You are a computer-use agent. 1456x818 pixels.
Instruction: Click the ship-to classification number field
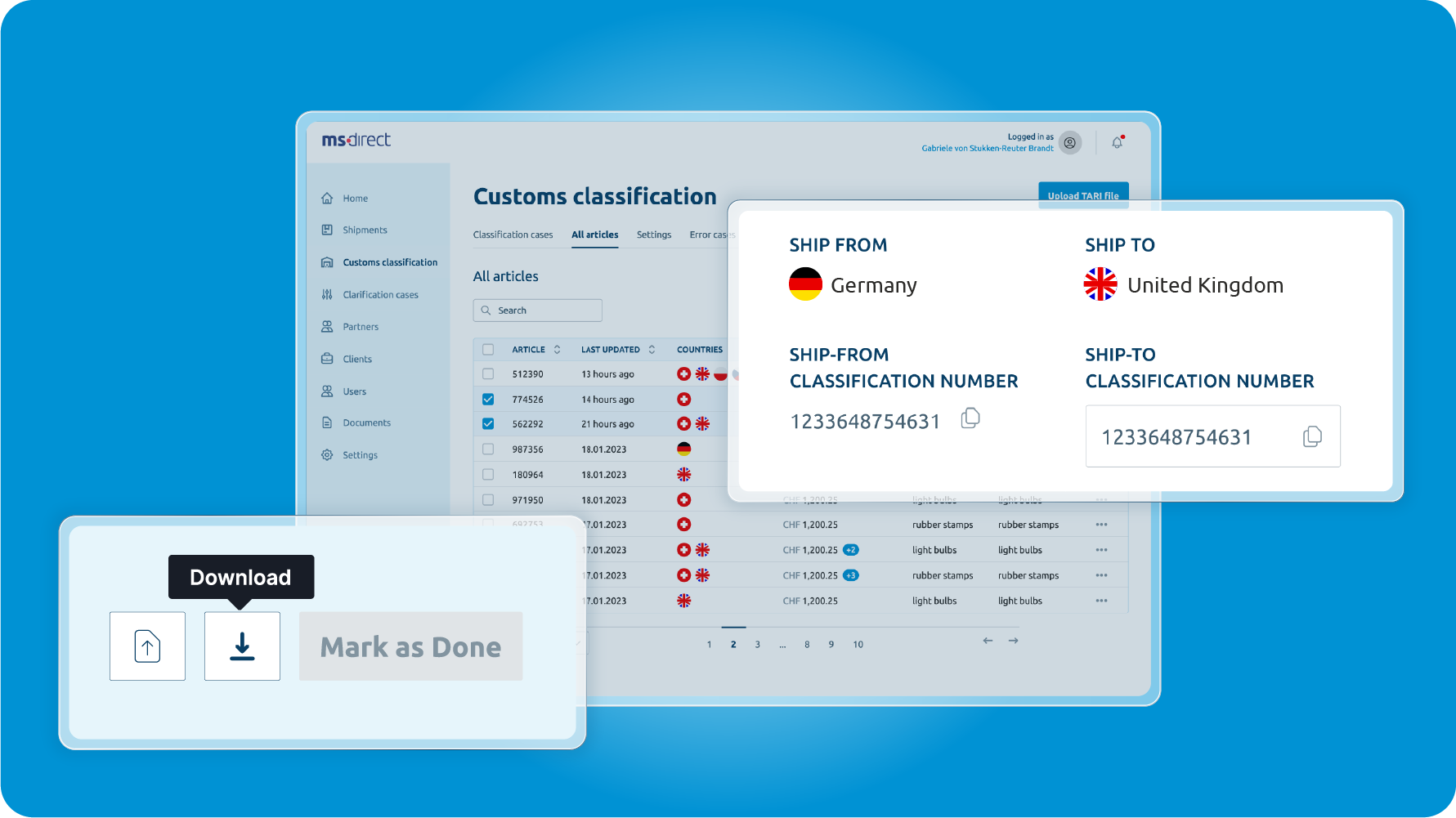(x=1213, y=436)
